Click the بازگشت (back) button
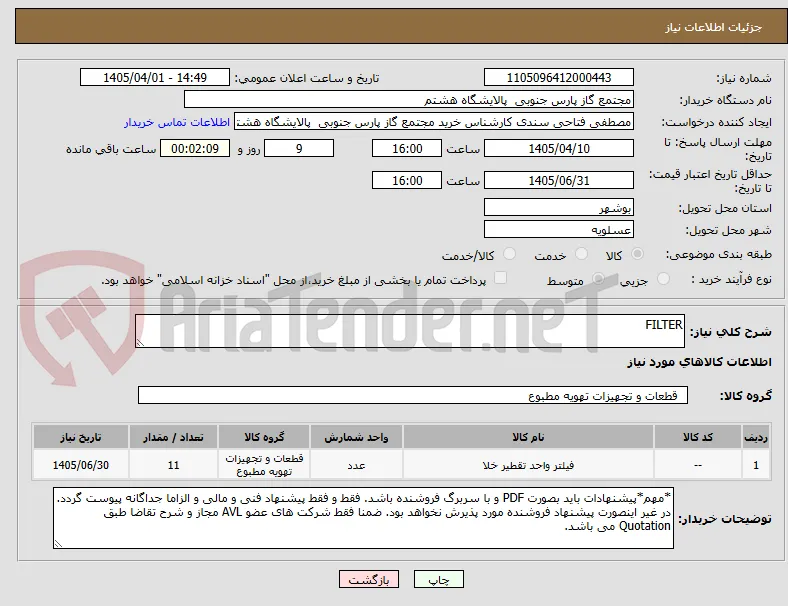 (x=369, y=579)
